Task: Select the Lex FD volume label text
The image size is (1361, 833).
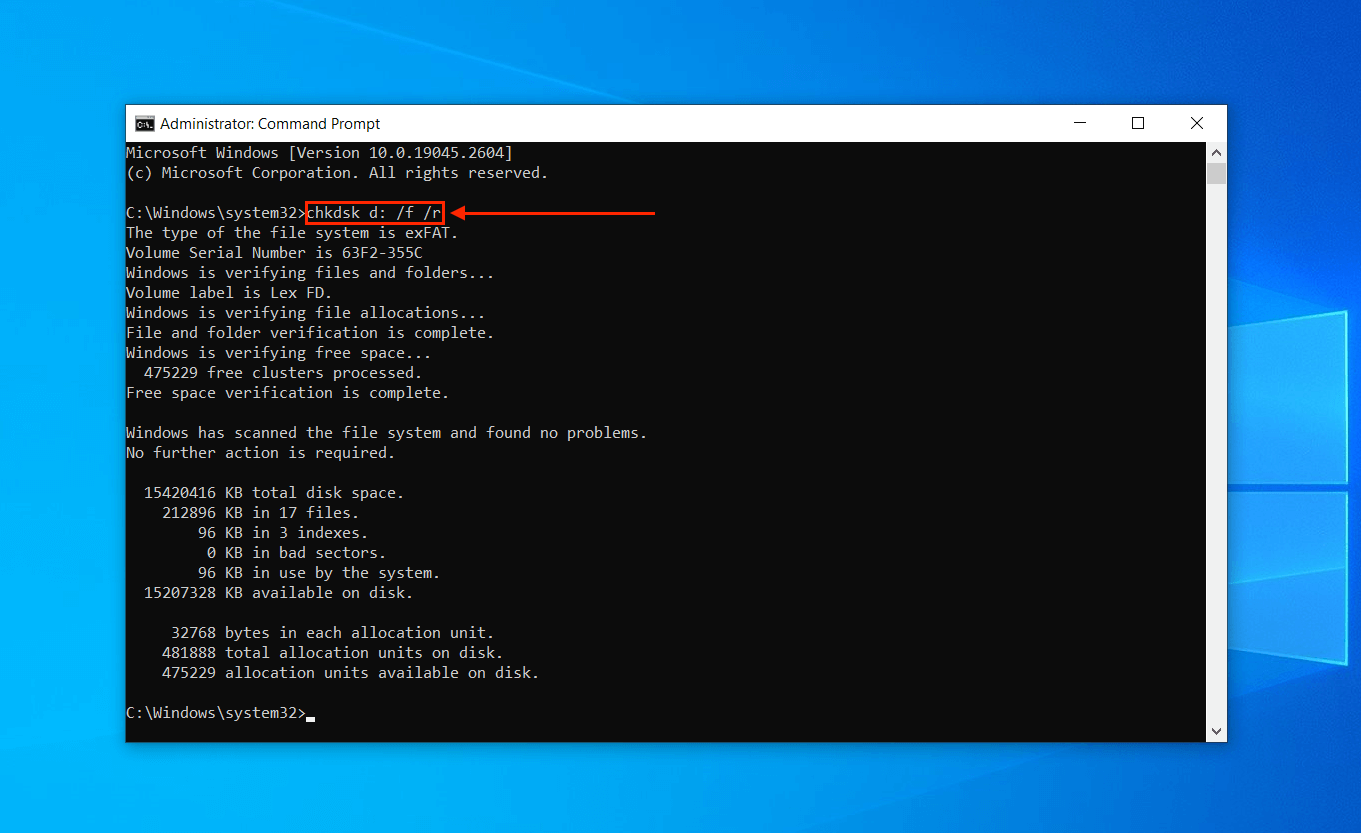Action: [299, 292]
